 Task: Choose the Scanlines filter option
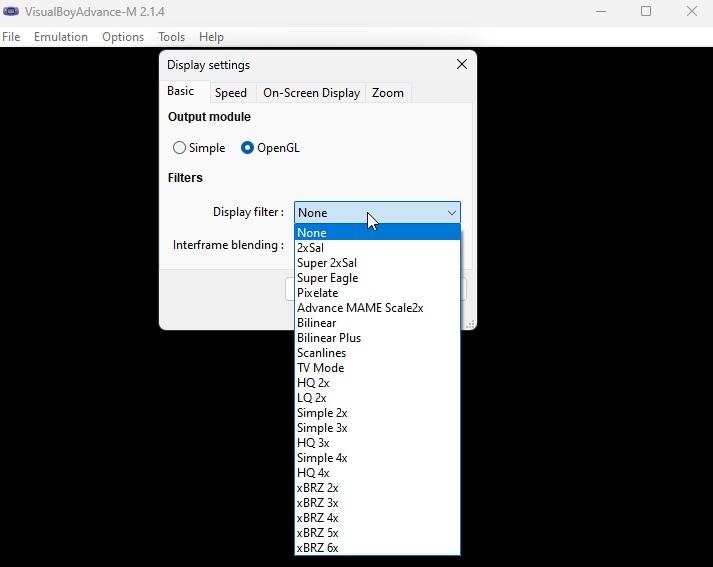(x=377, y=352)
